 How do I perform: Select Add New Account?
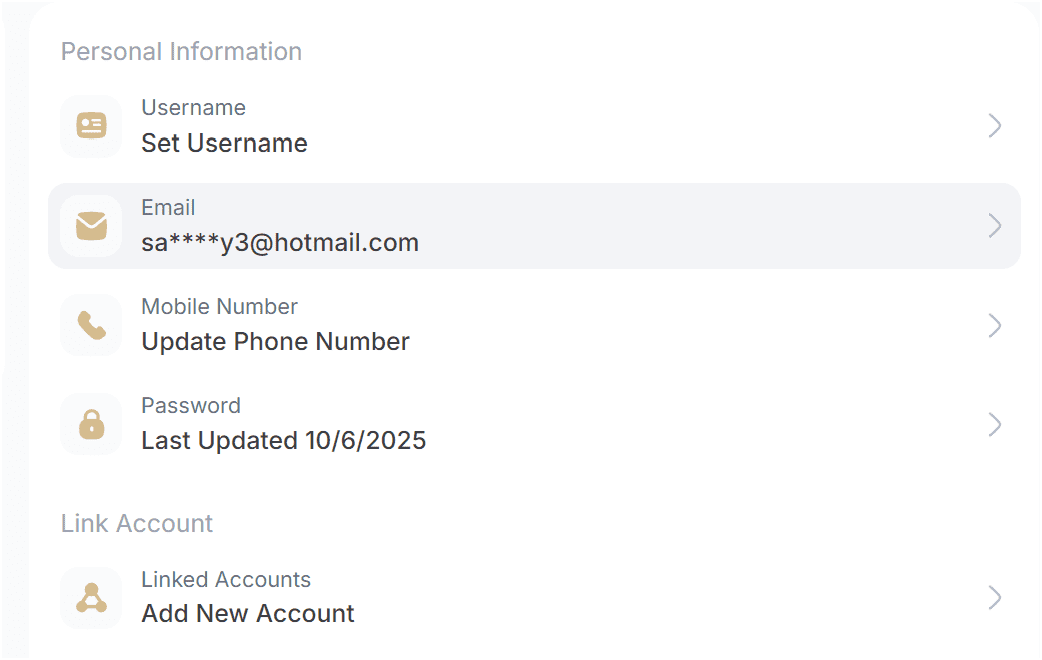tap(247, 613)
